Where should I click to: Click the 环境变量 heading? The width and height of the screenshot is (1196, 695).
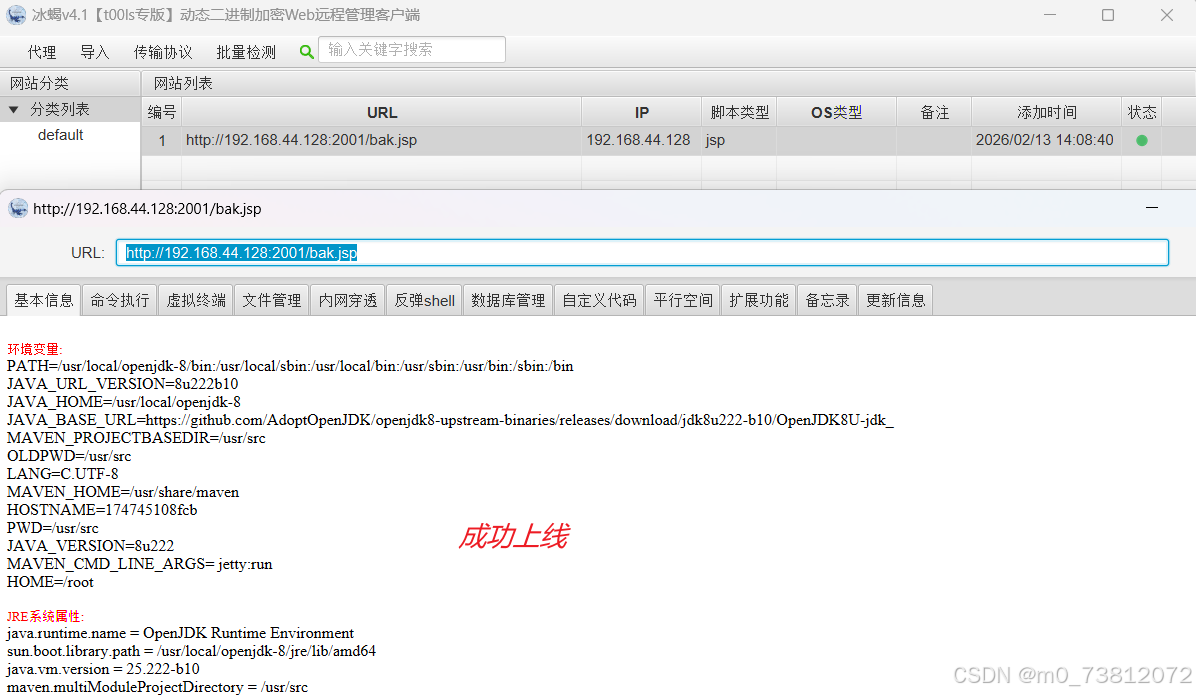(35, 349)
